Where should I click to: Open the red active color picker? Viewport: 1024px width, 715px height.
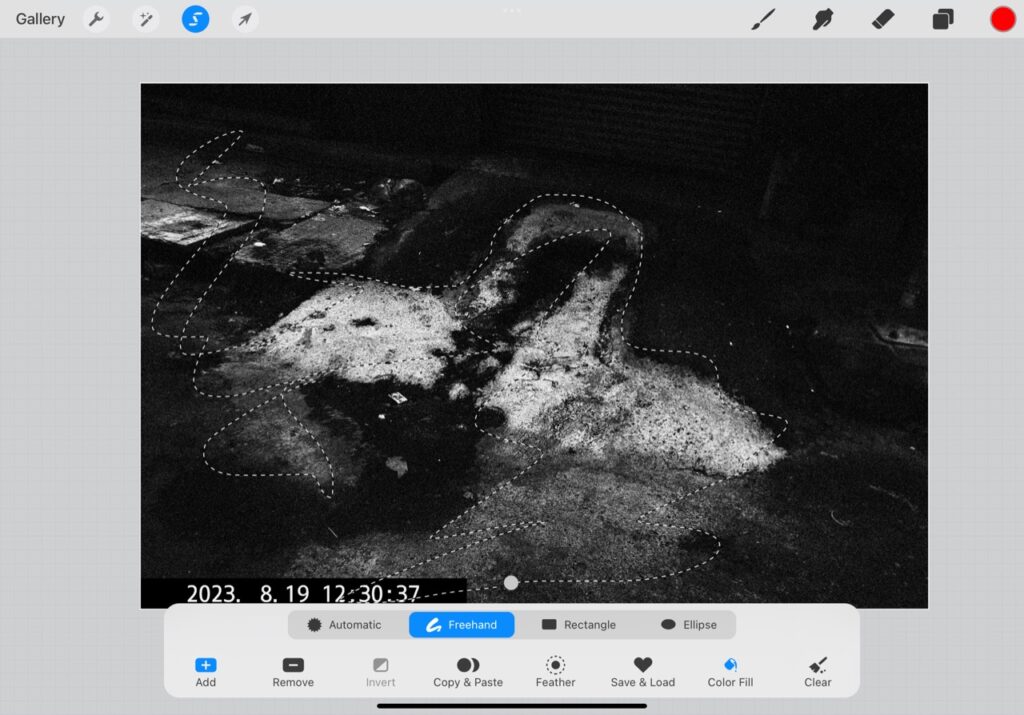[x=1002, y=19]
